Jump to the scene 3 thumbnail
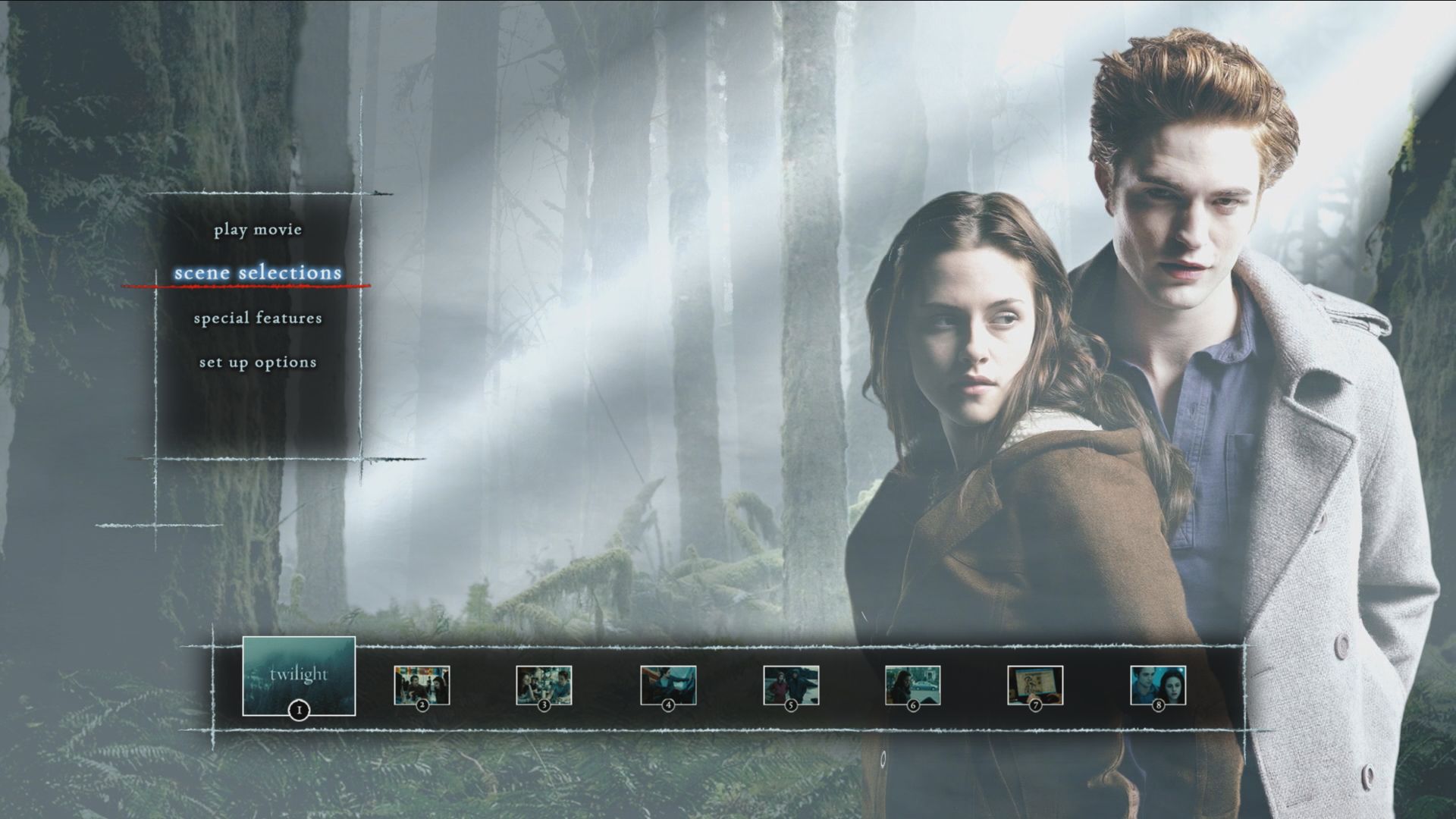This screenshot has width=1456, height=819. click(544, 686)
